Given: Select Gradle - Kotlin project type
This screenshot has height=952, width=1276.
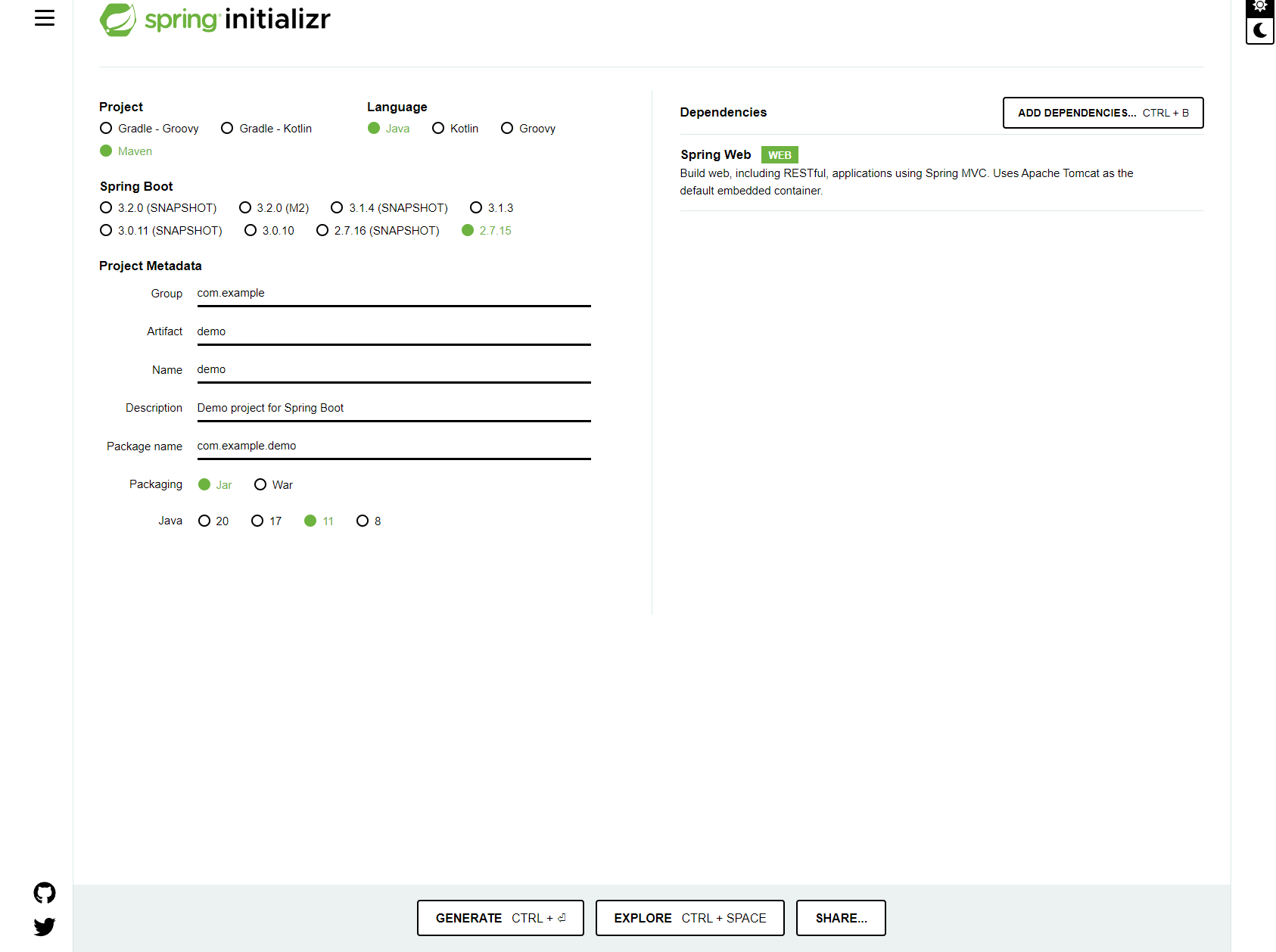Looking at the screenshot, I should (266, 129).
